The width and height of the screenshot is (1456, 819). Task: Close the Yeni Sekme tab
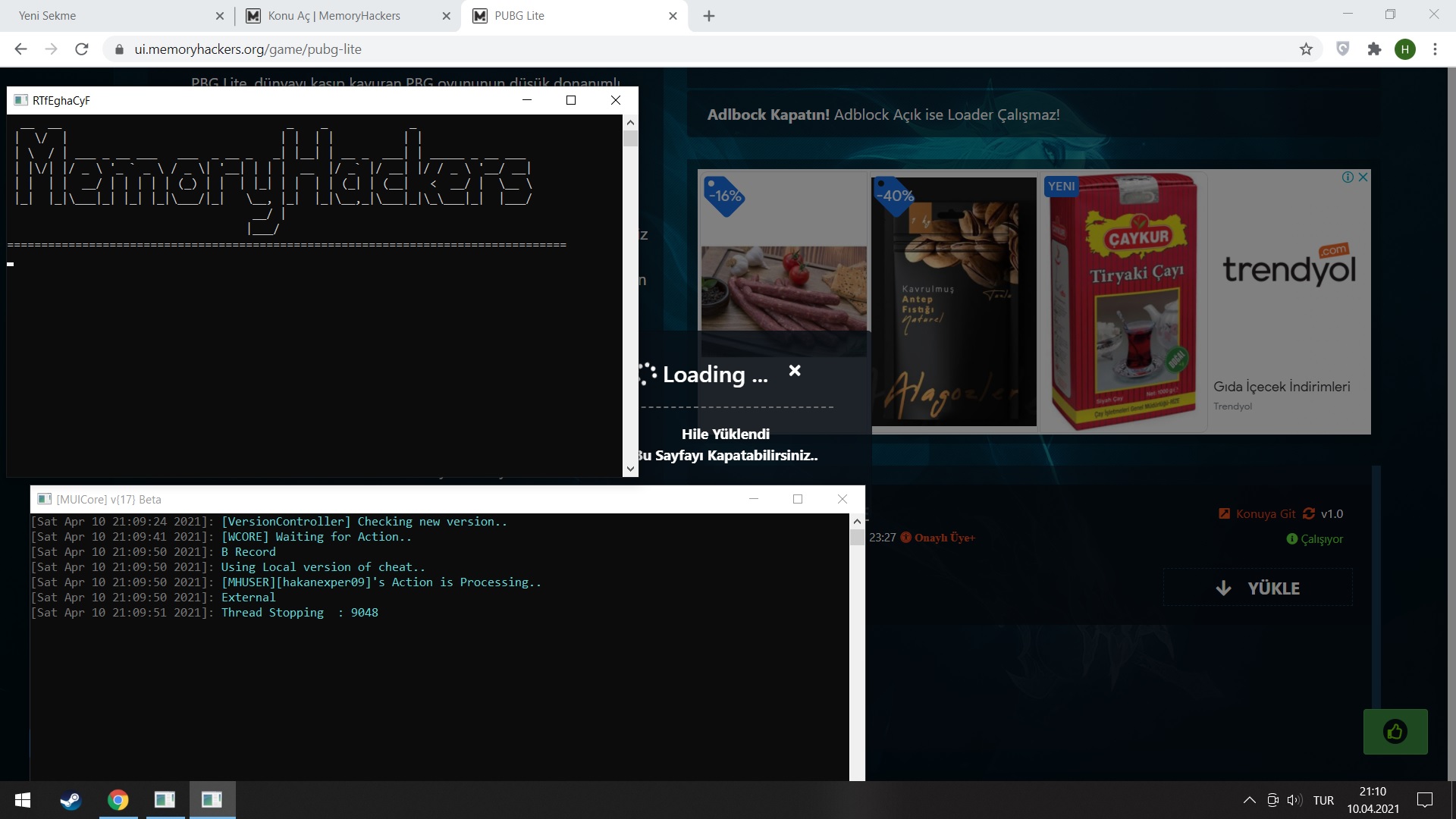click(x=219, y=16)
